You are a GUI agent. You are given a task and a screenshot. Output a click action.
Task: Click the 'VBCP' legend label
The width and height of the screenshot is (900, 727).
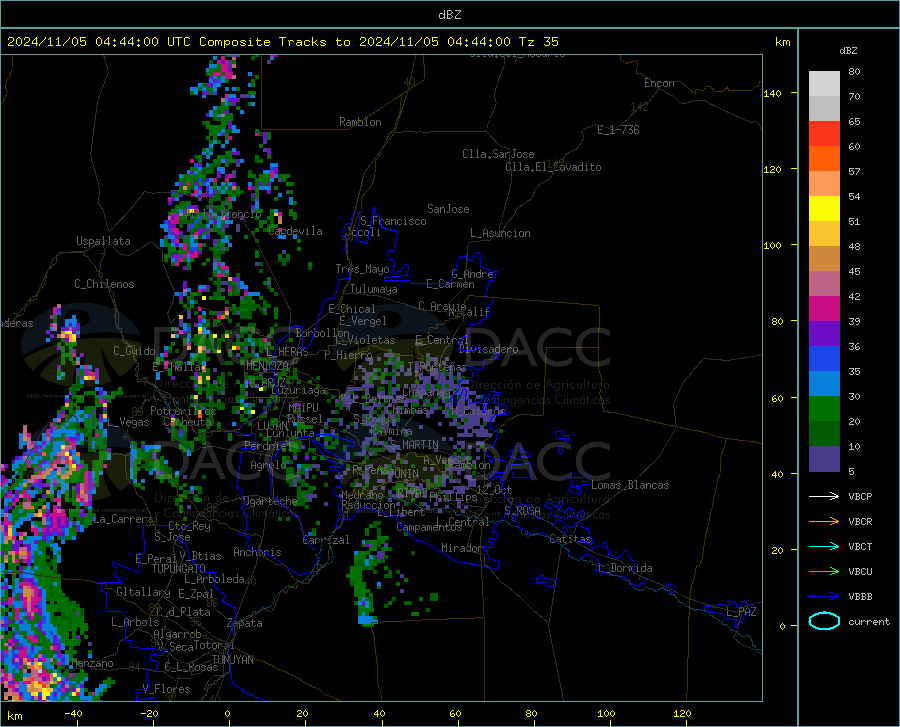pos(860,496)
